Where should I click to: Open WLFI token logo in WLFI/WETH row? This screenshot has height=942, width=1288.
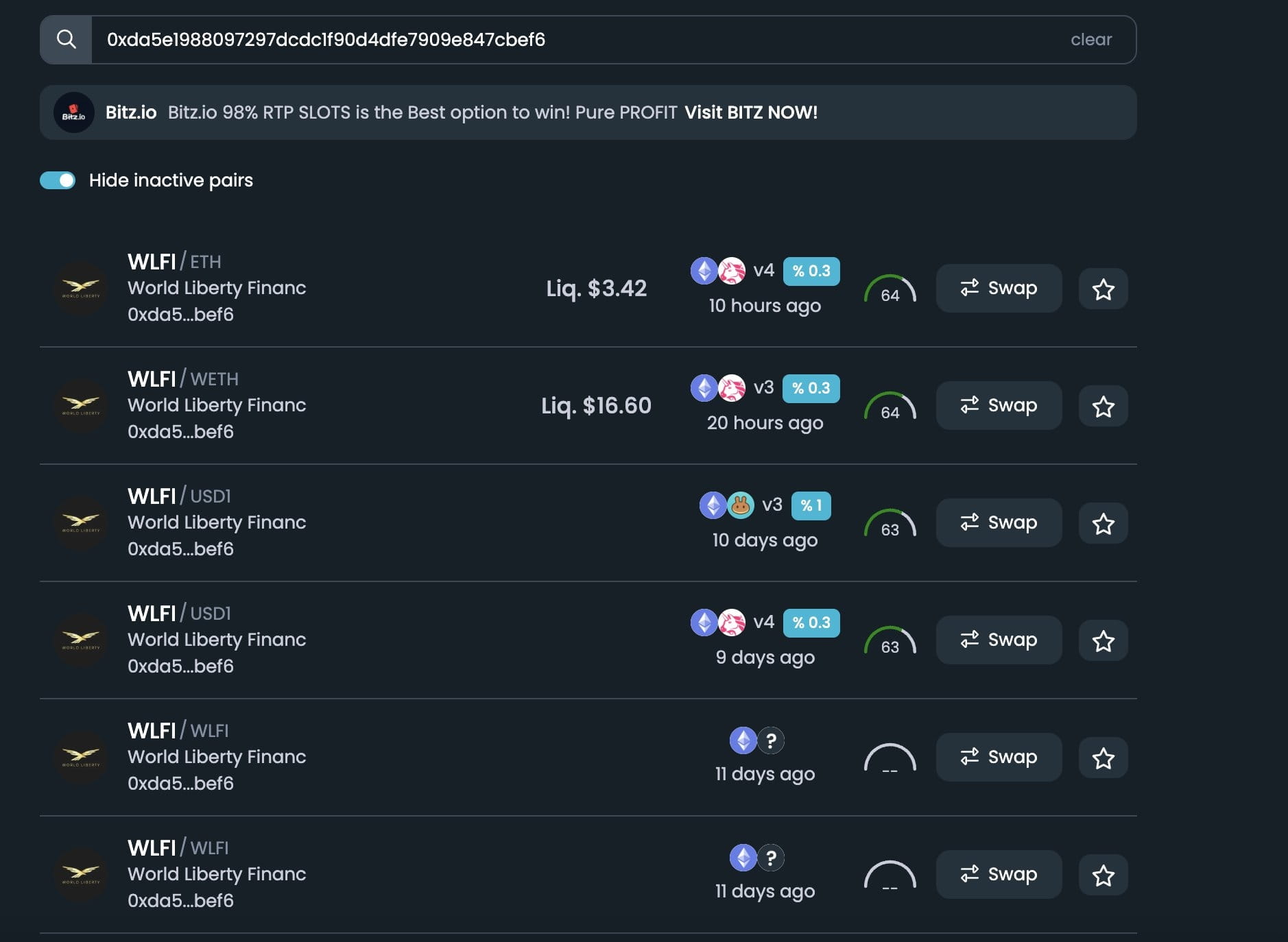pyautogui.click(x=81, y=405)
